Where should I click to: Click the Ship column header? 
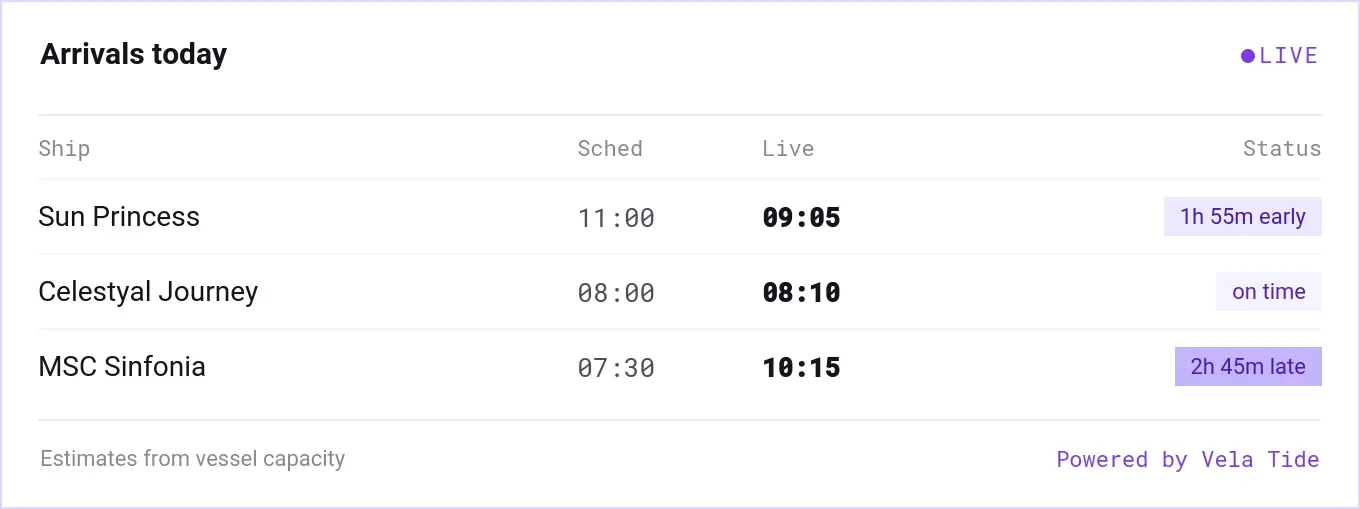click(64, 149)
